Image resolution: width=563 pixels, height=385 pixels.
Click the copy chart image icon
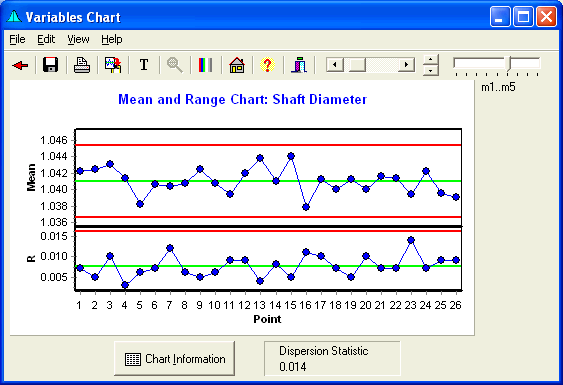(x=113, y=65)
